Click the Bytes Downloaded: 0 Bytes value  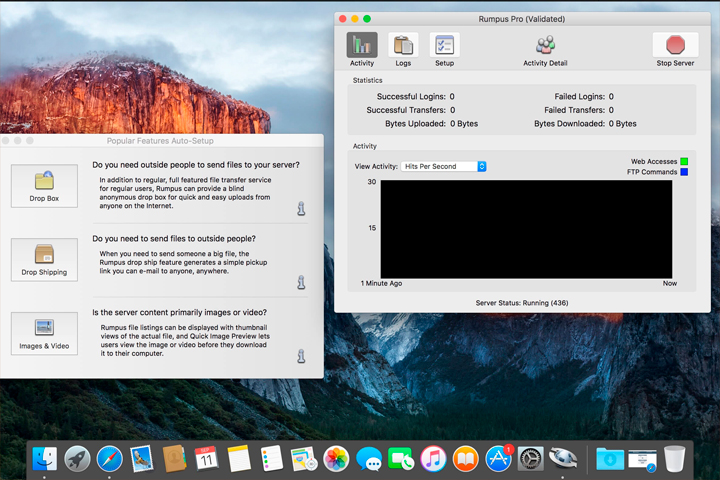pos(623,124)
